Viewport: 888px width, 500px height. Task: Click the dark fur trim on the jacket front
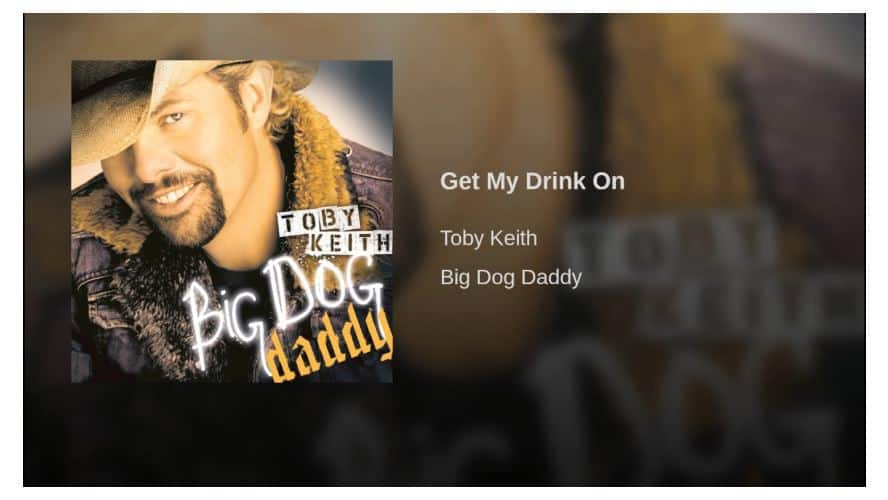159,306
